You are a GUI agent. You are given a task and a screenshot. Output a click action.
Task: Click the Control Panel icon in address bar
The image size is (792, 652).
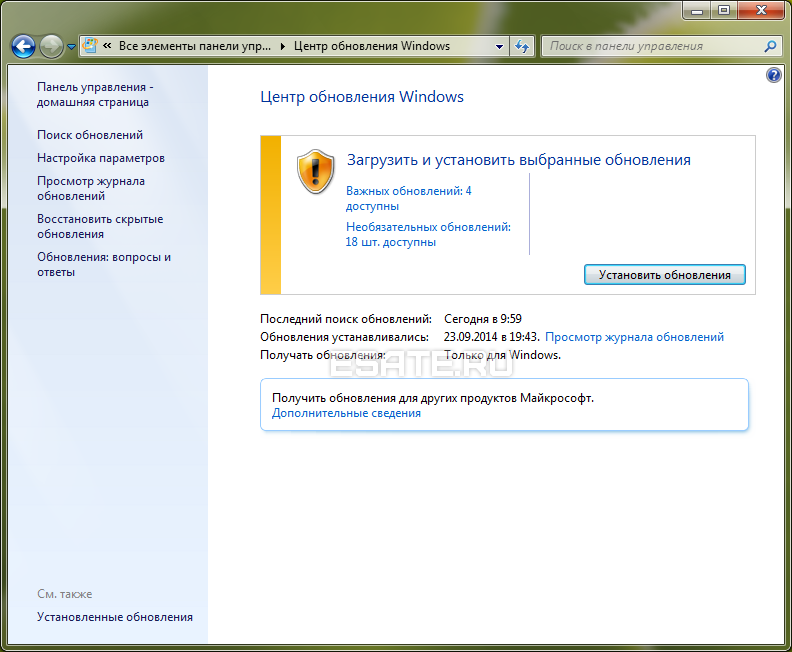coord(90,46)
